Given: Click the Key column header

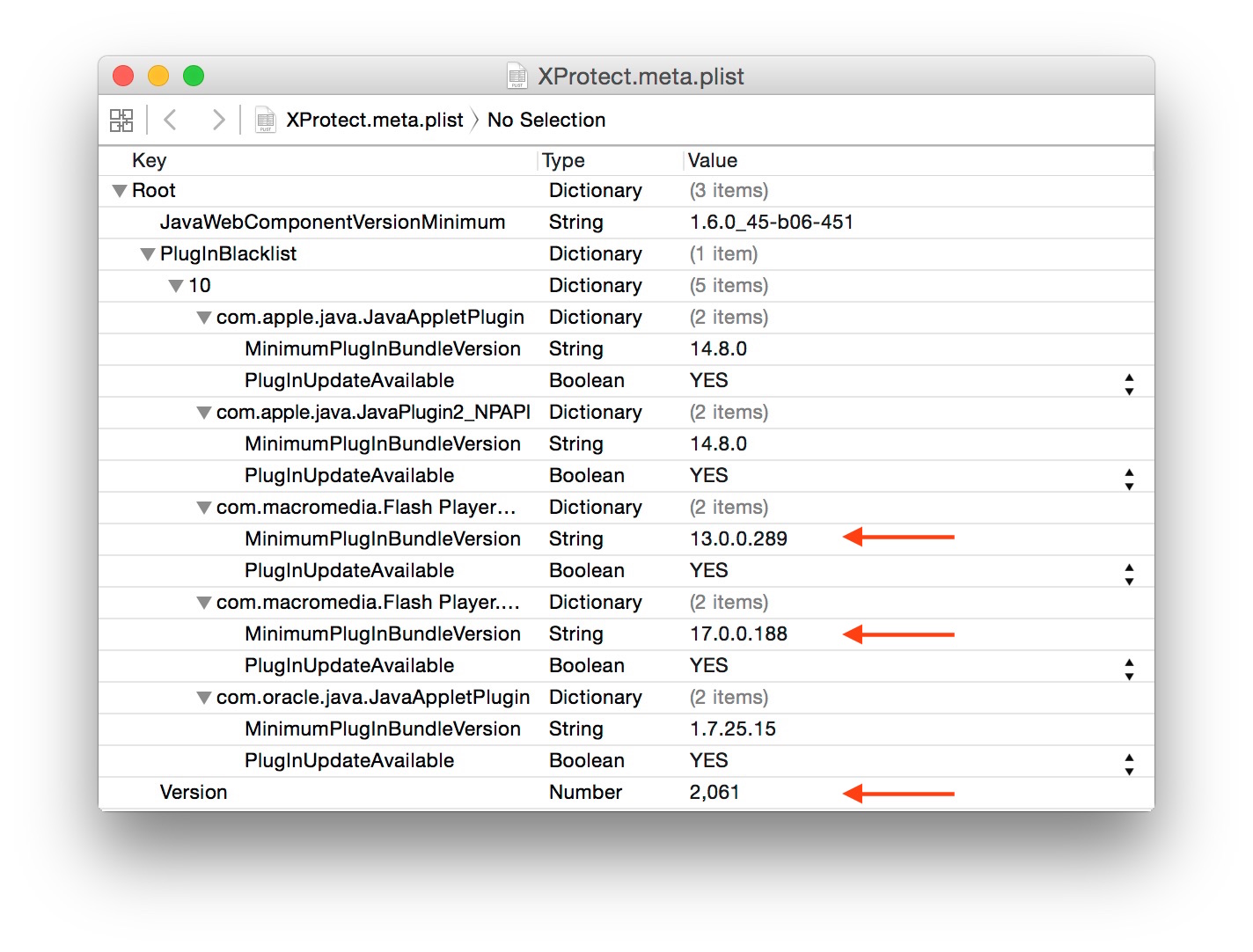Looking at the screenshot, I should point(150,160).
